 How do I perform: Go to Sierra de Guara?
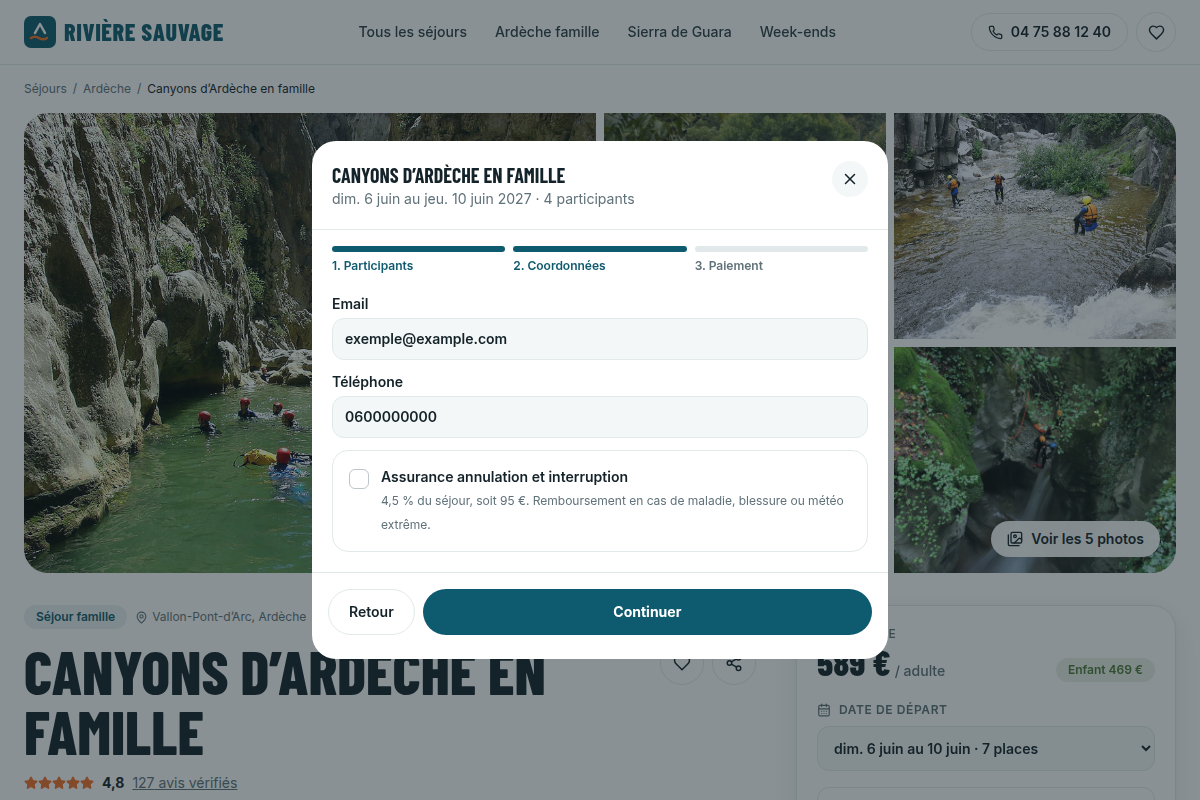(x=679, y=32)
